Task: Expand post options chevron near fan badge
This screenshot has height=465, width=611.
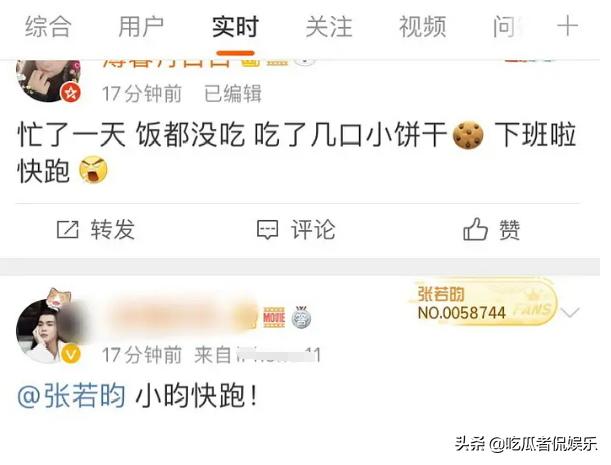Action: click(570, 312)
